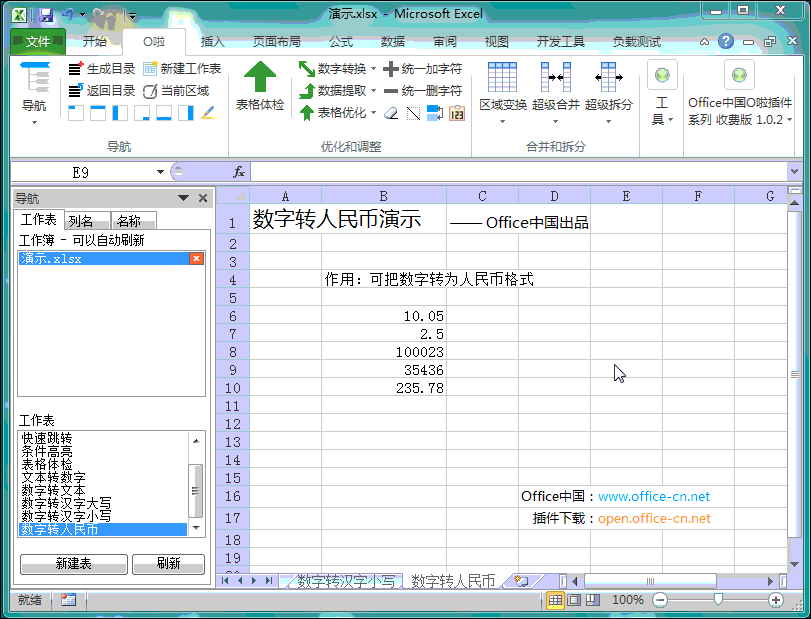This screenshot has width=811, height=619.
Task: Click the zoom out minus button
Action: tap(659, 600)
